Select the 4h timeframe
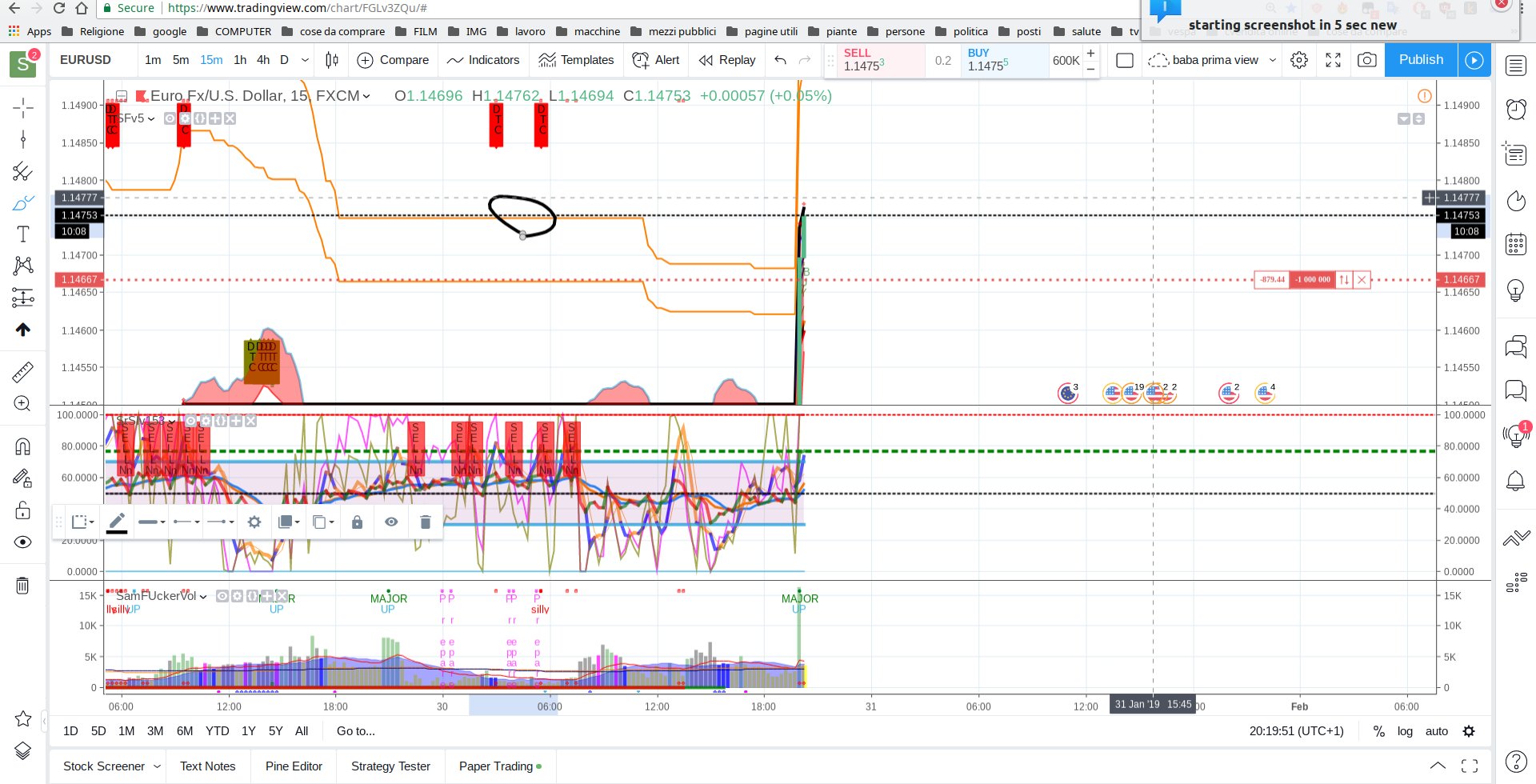The height and width of the screenshot is (784, 1536). click(263, 60)
